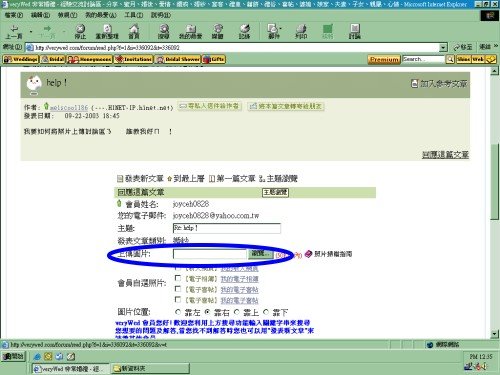Select the align-left image position radio

coord(178,312)
